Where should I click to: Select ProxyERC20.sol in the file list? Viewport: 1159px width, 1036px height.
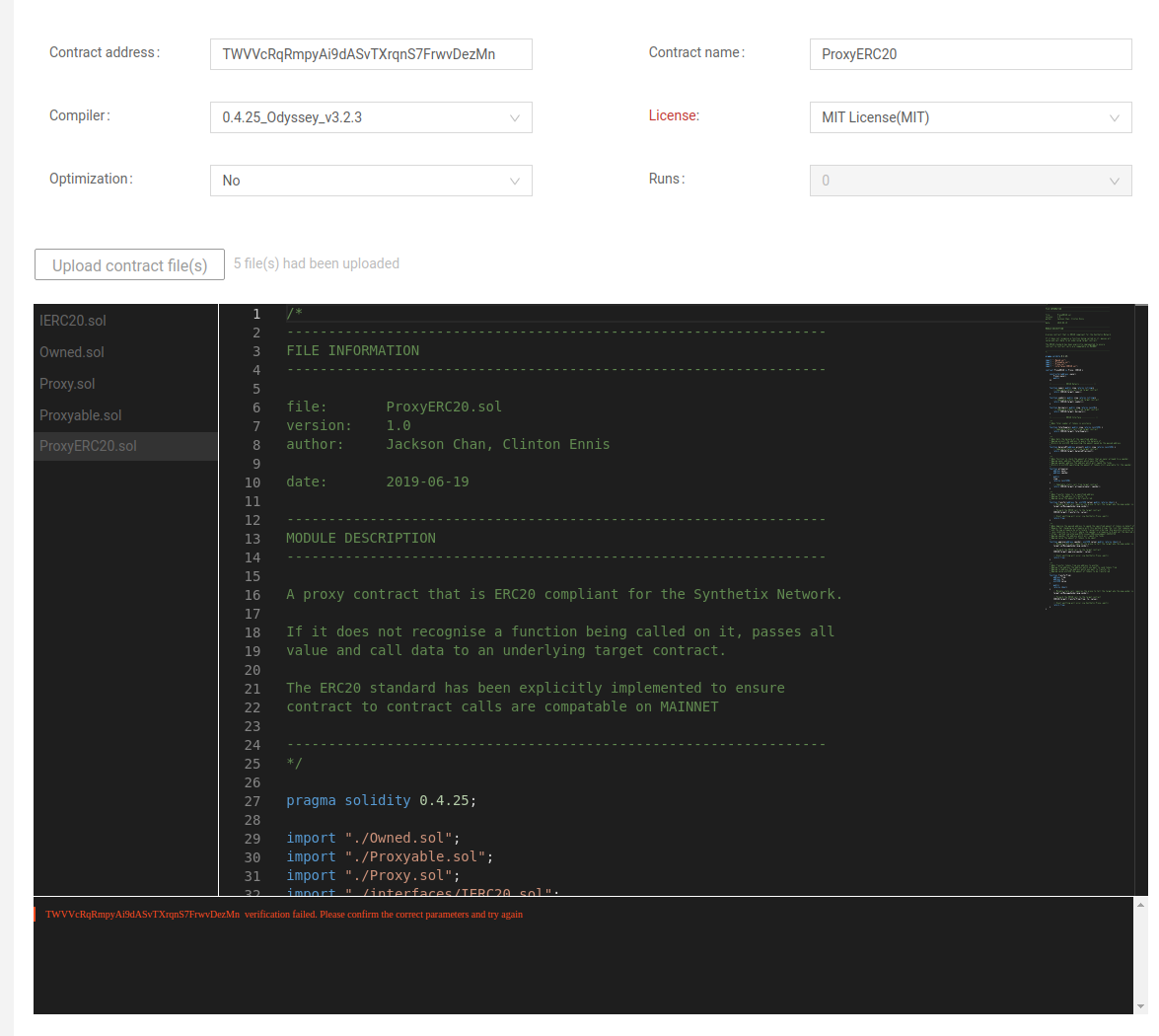tap(125, 446)
